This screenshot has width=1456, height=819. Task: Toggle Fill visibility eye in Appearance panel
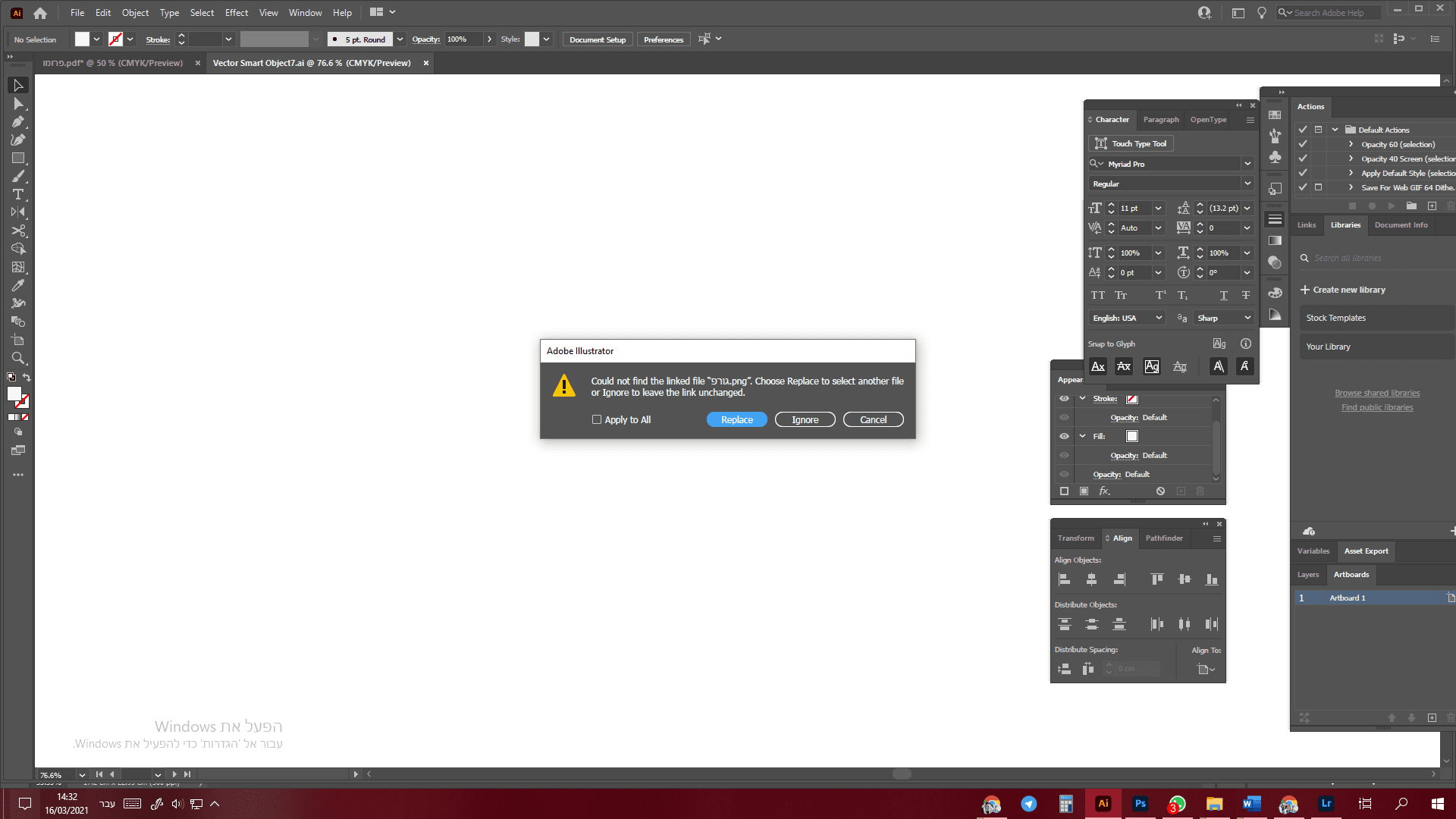coord(1064,437)
